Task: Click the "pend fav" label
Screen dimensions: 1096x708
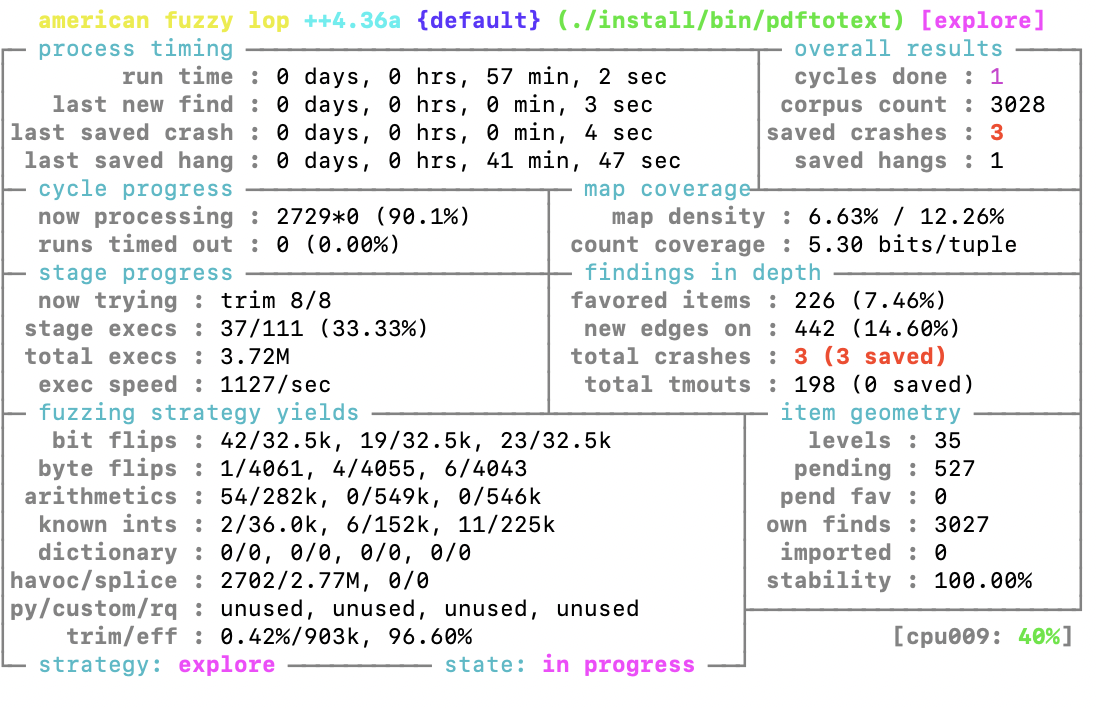Action: [x=835, y=496]
